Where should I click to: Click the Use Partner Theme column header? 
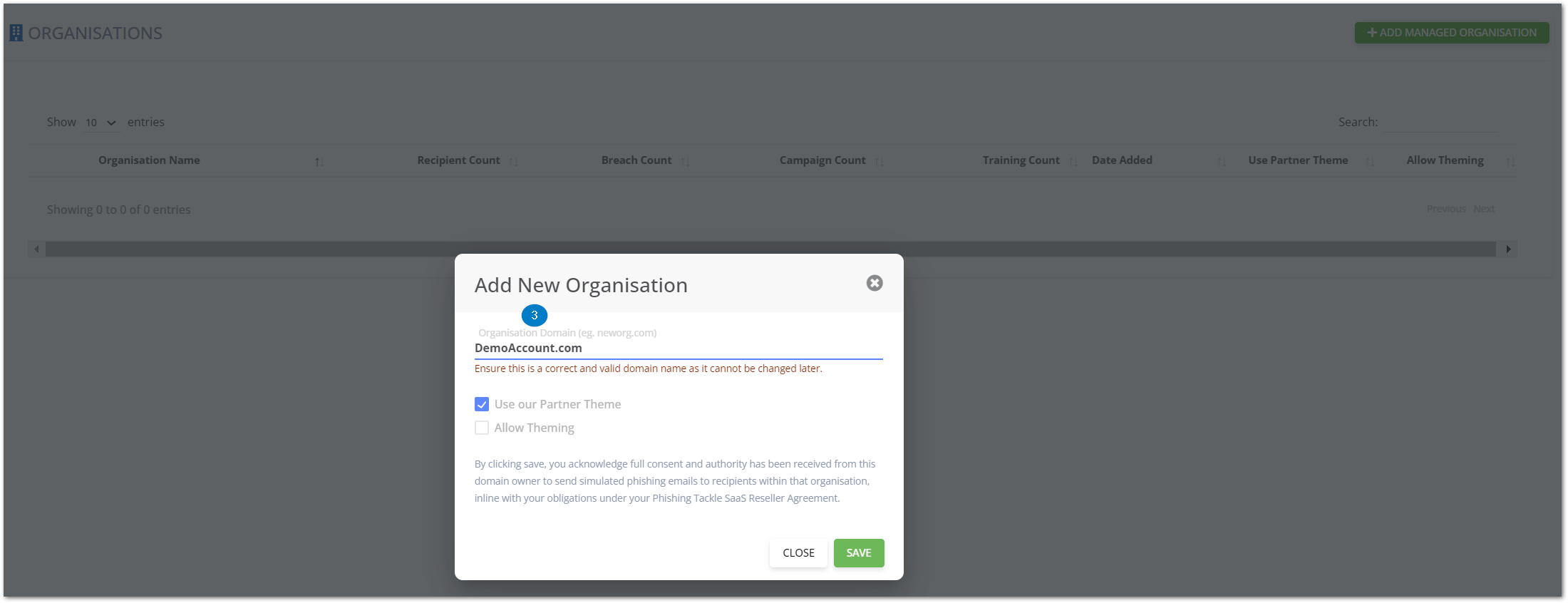click(1298, 160)
